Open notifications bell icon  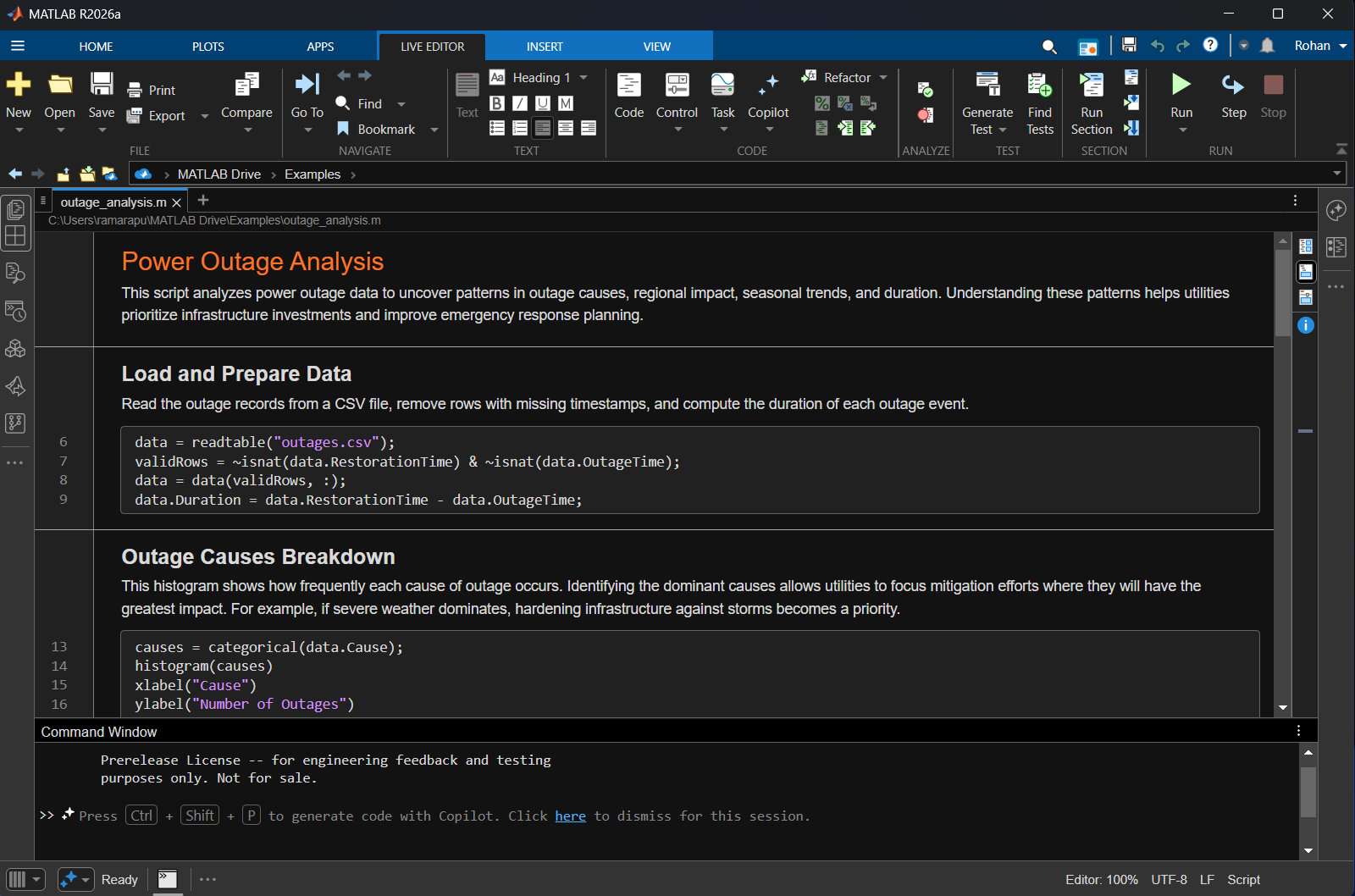coord(1267,46)
